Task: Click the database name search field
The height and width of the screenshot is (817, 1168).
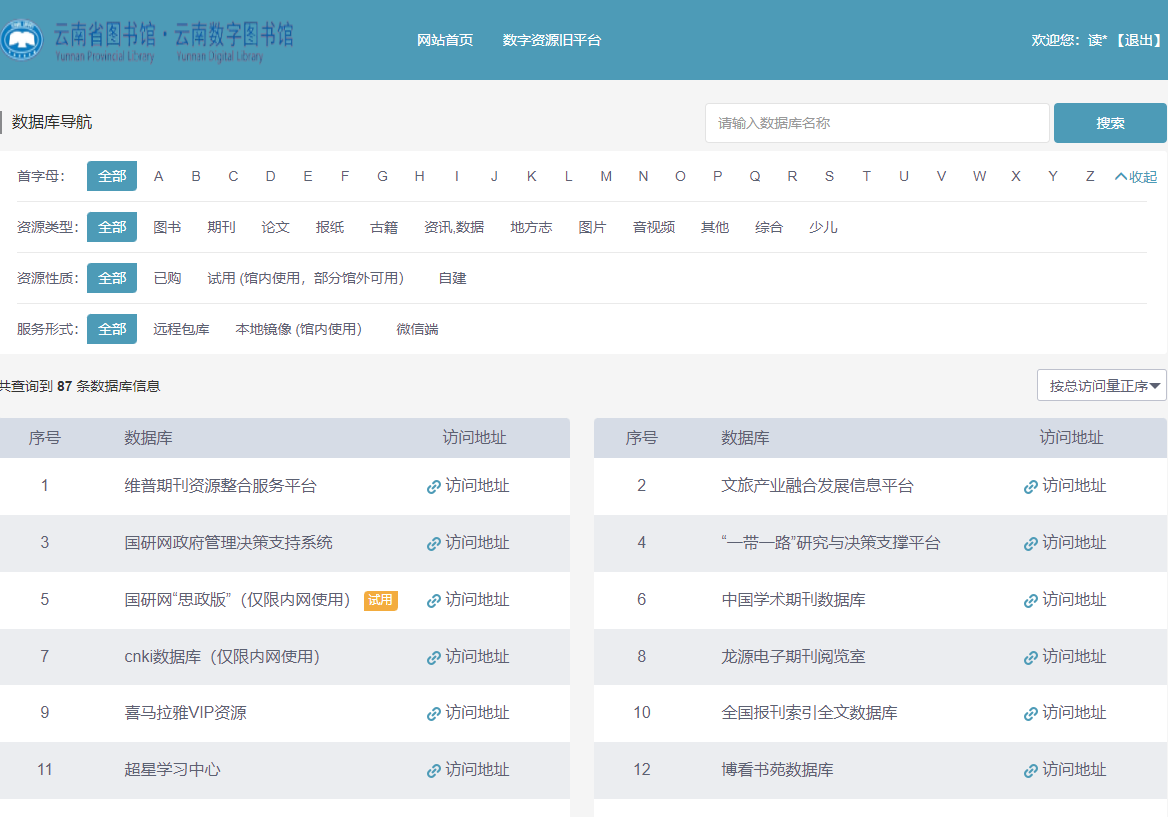Action: tap(877, 123)
